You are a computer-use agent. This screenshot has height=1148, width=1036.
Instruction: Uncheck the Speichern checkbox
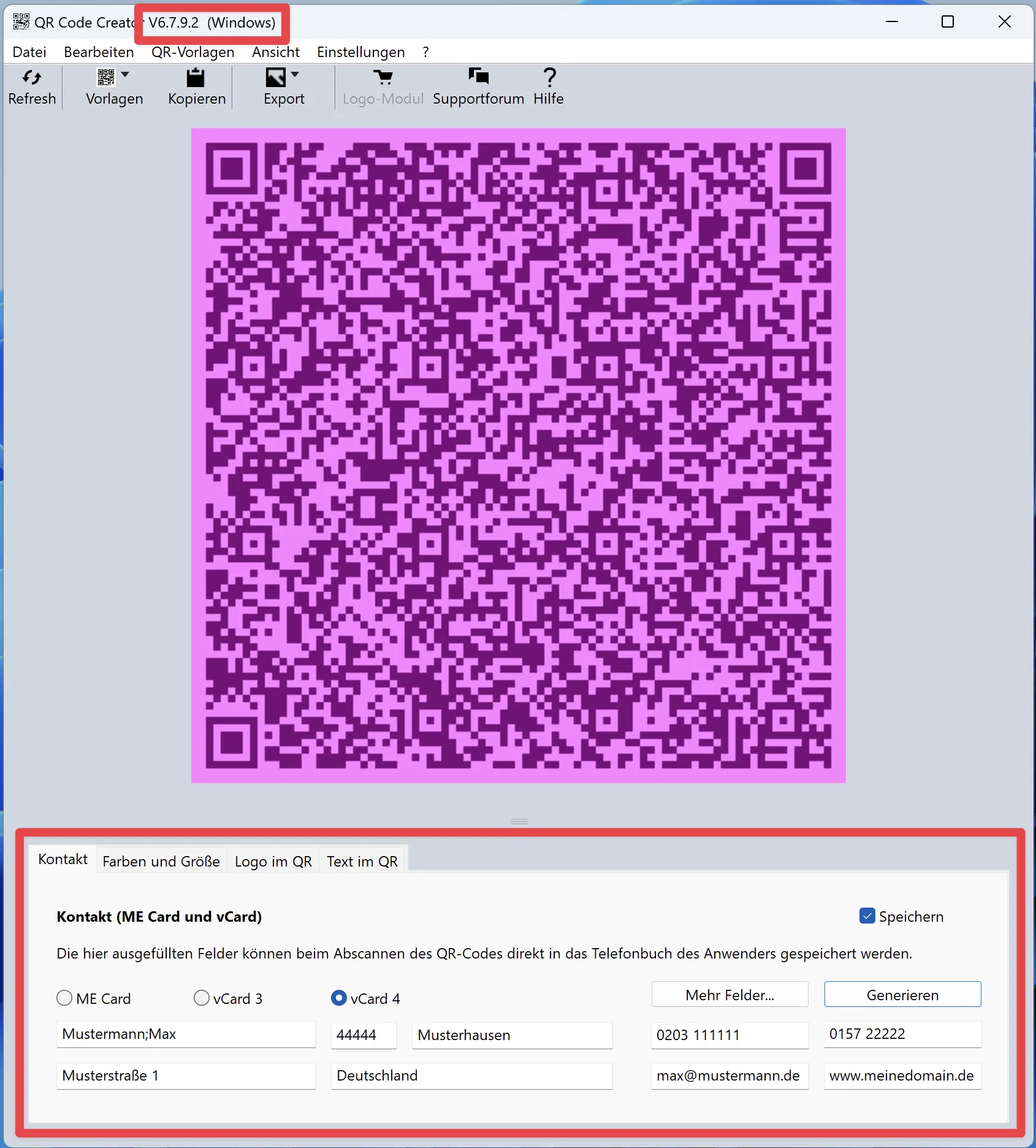coord(867,916)
